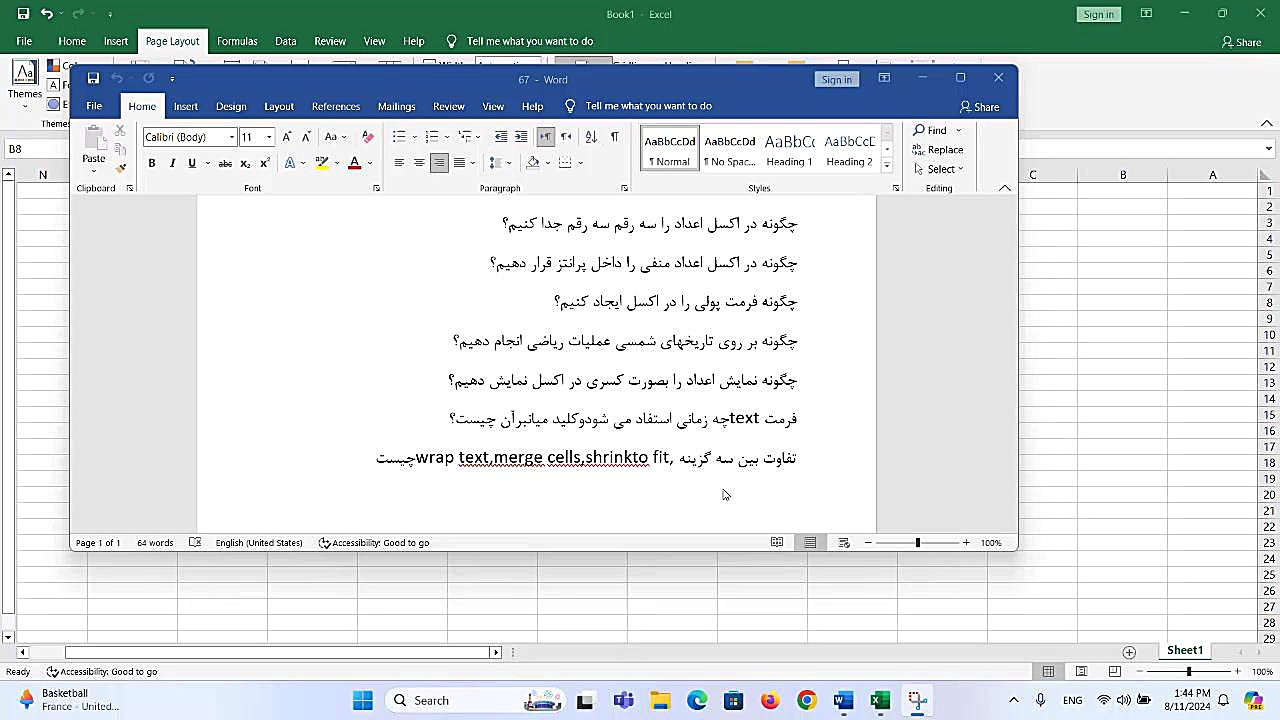This screenshot has height=720, width=1280.
Task: Open Paragraph settings dialog launcher
Action: click(x=624, y=188)
